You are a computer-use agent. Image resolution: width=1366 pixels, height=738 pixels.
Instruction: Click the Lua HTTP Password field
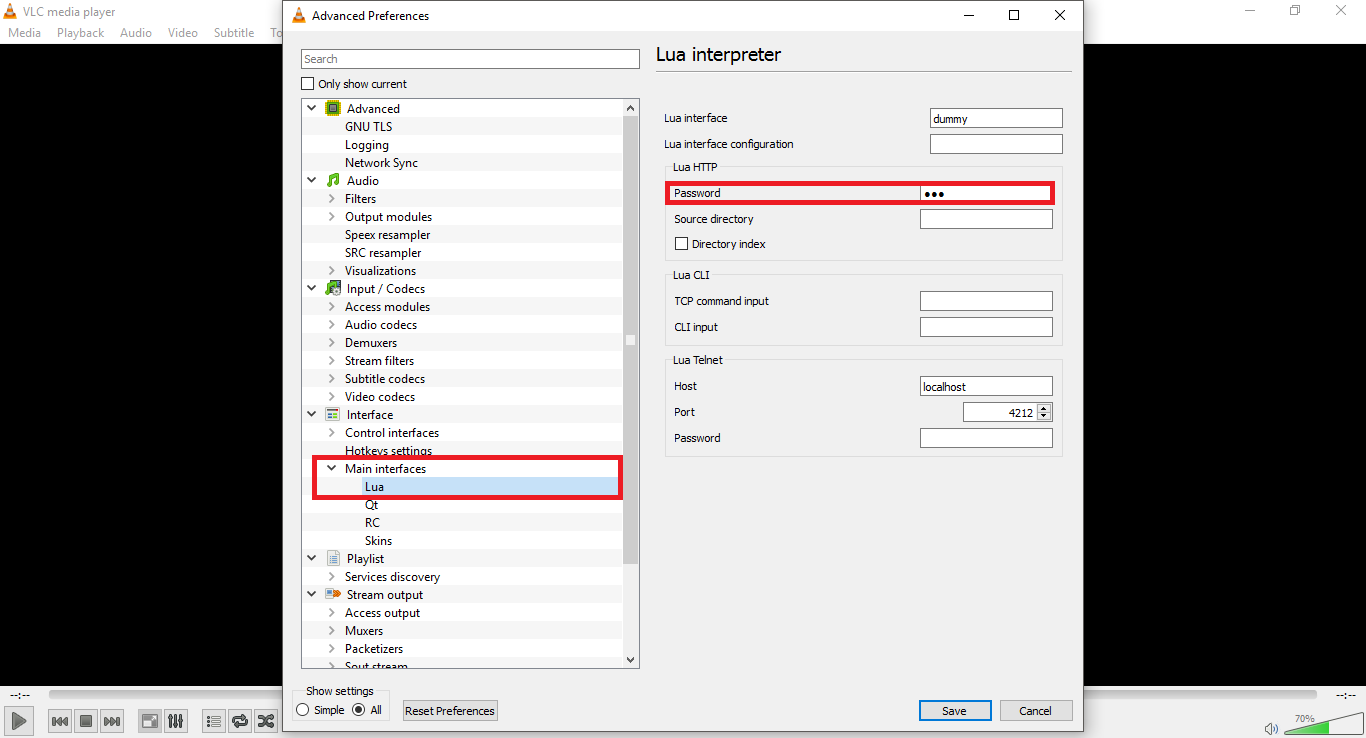pyautogui.click(x=986, y=193)
